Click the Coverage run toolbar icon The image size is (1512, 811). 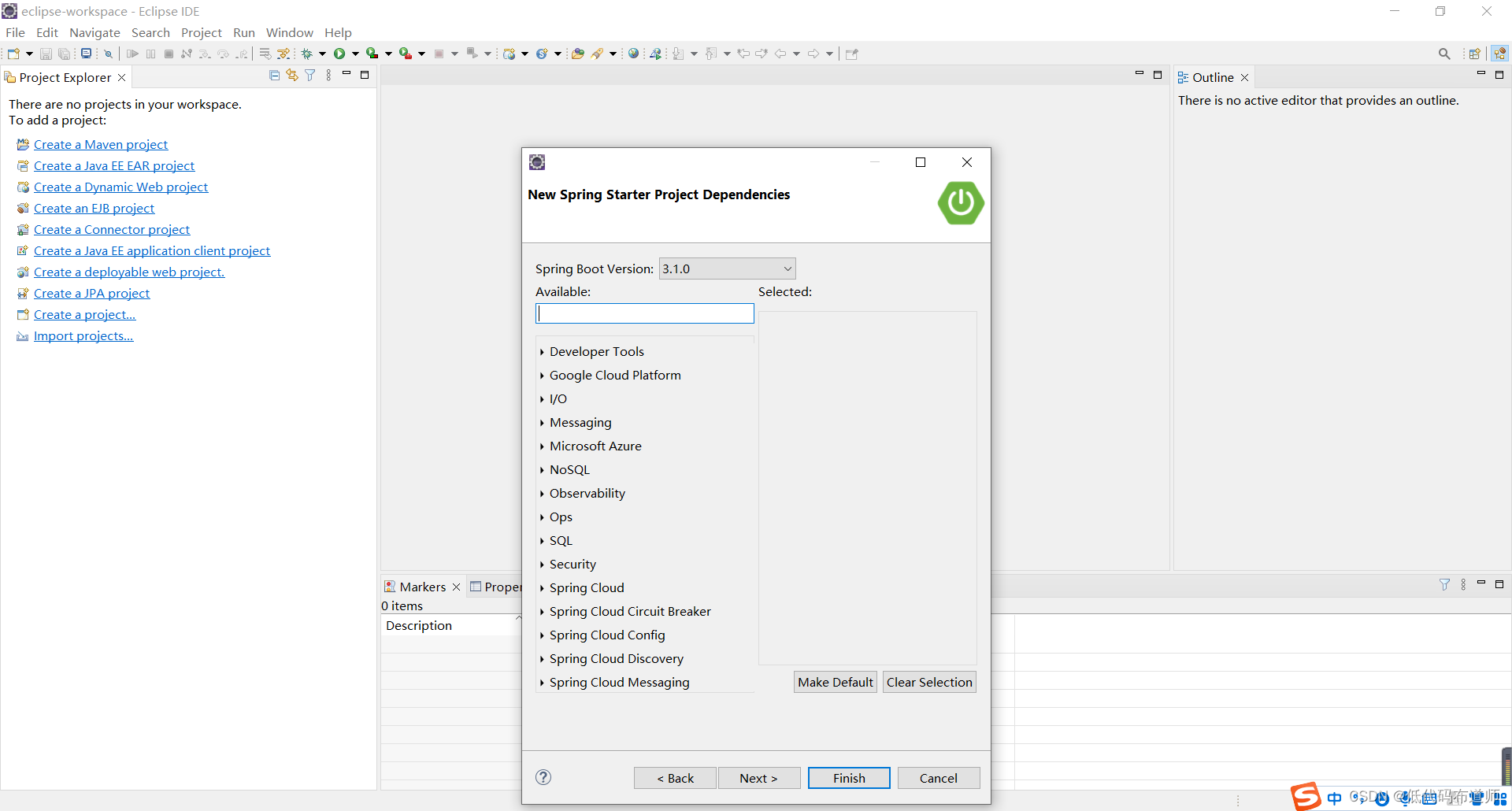[x=372, y=54]
